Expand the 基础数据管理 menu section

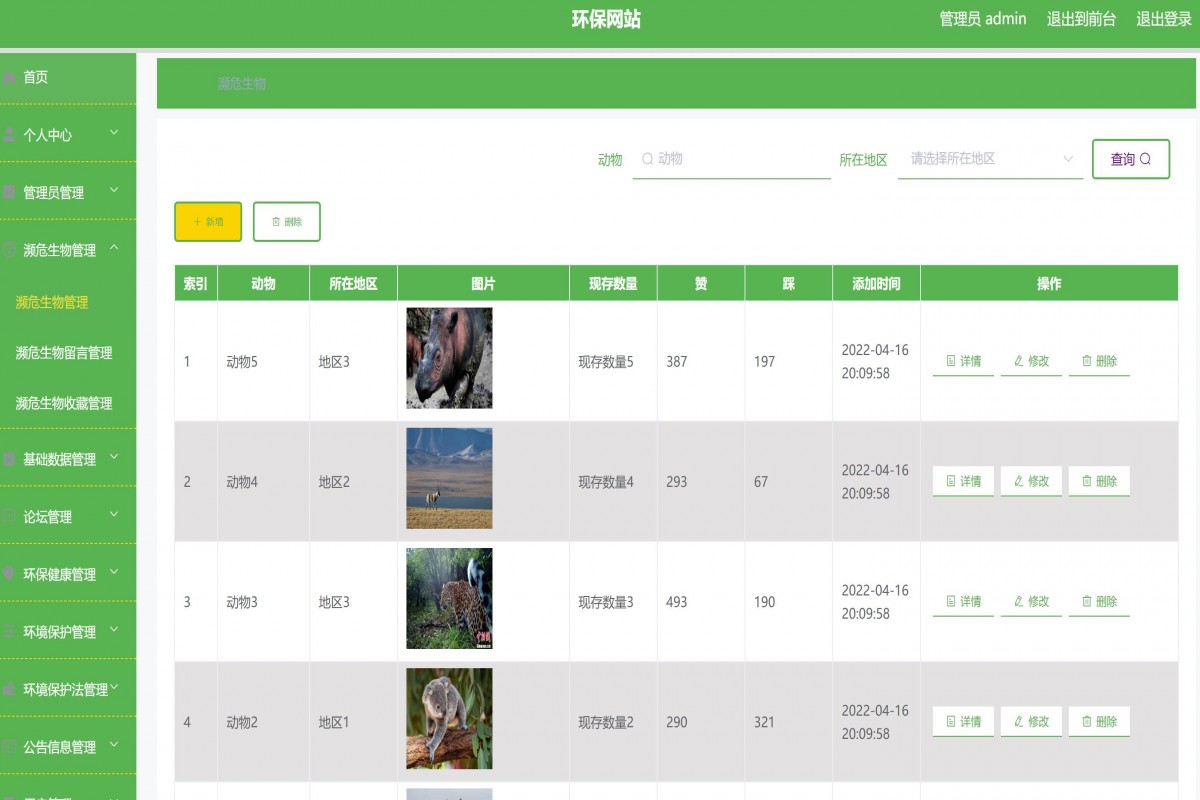pos(60,459)
